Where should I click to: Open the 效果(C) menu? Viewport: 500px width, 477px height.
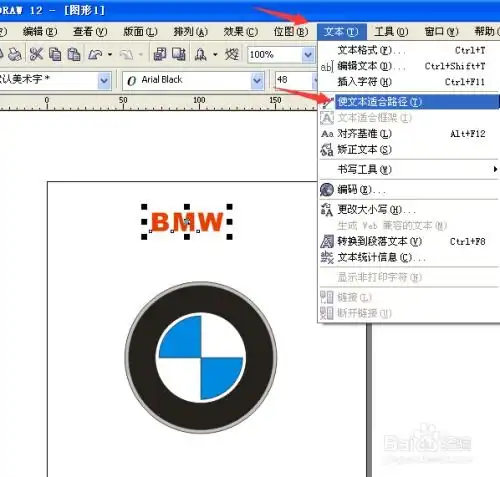click(x=241, y=32)
